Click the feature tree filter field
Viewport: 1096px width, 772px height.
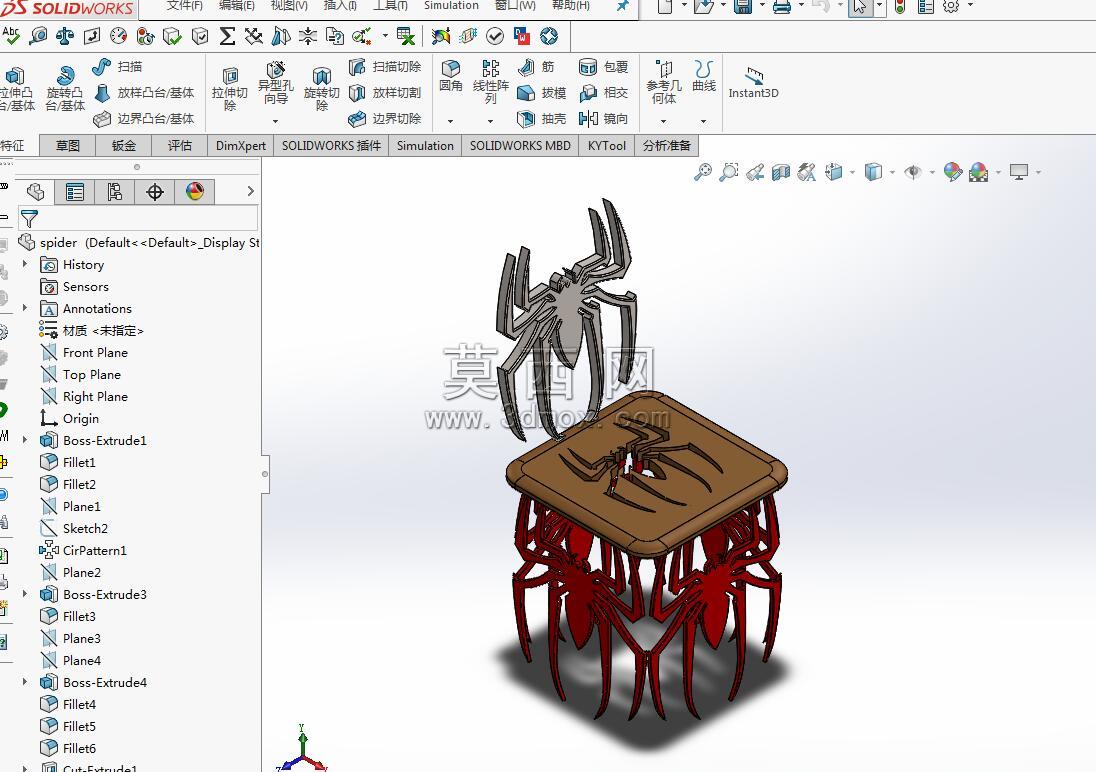[138, 218]
